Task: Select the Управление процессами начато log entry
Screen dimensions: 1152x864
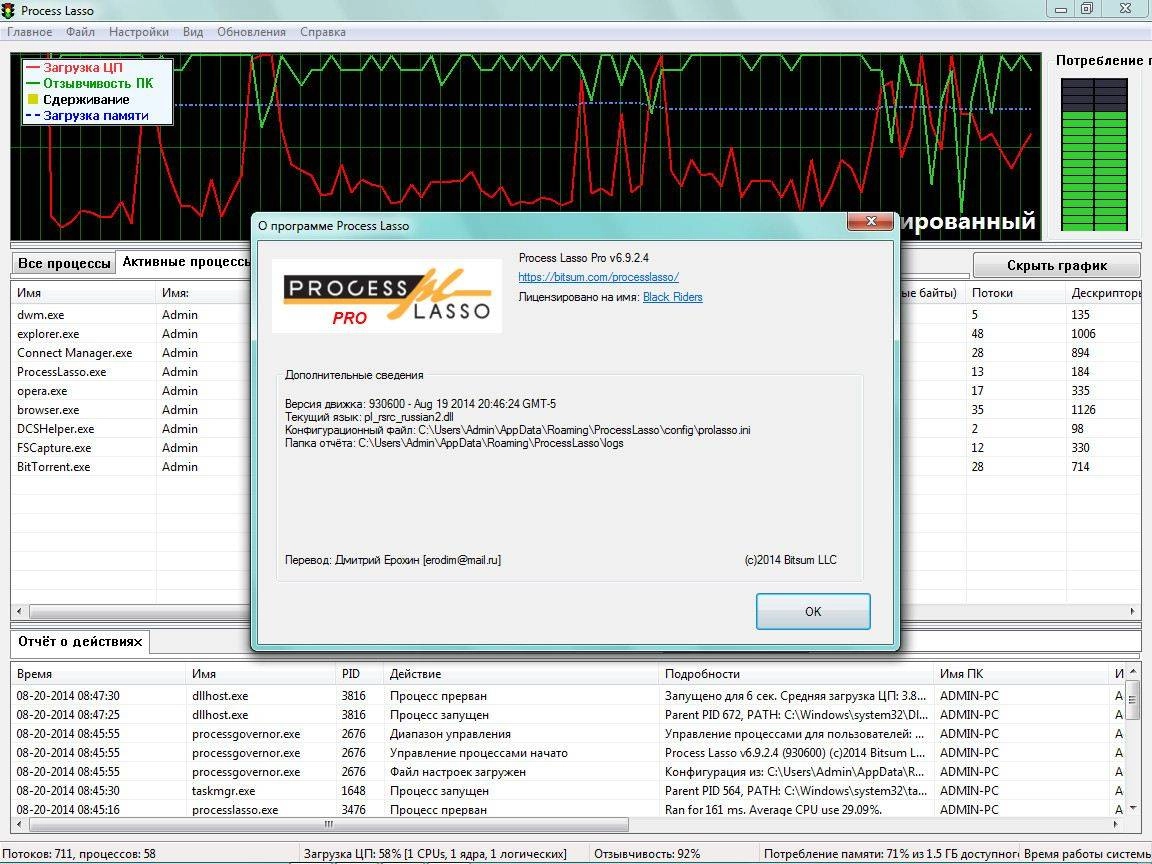Action: click(x=567, y=752)
